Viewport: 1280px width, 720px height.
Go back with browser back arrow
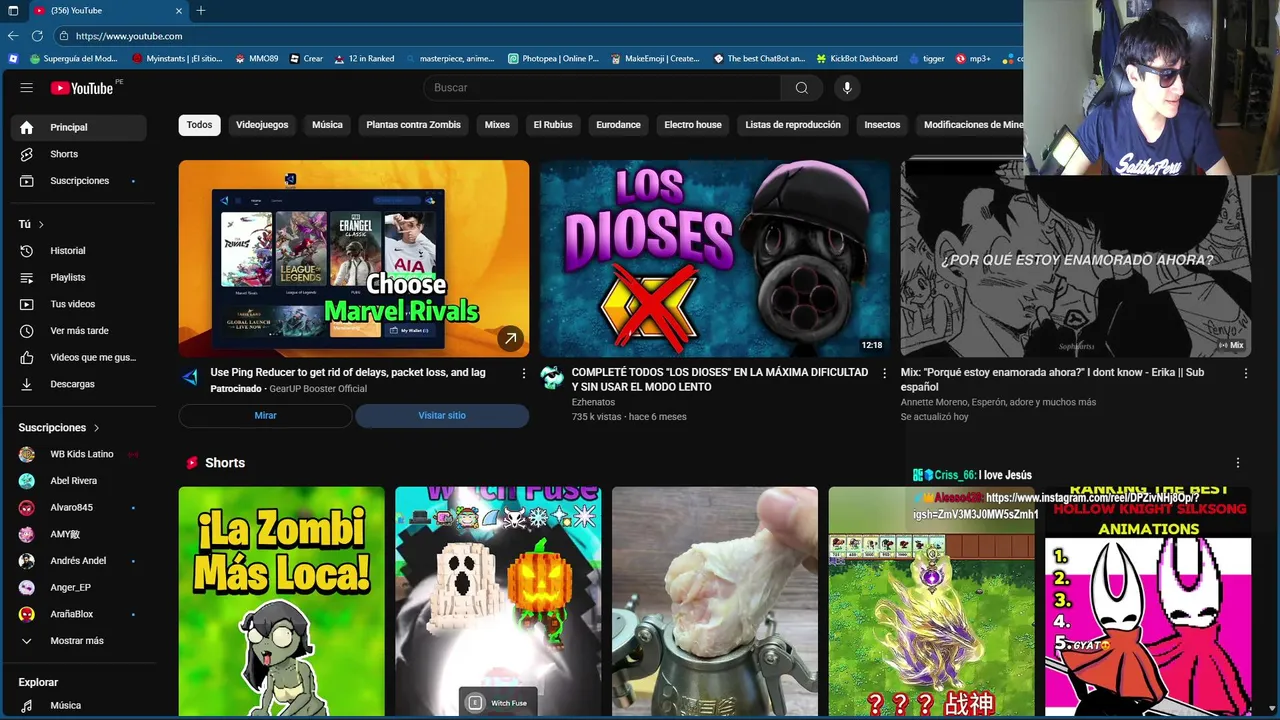pyautogui.click(x=13, y=36)
